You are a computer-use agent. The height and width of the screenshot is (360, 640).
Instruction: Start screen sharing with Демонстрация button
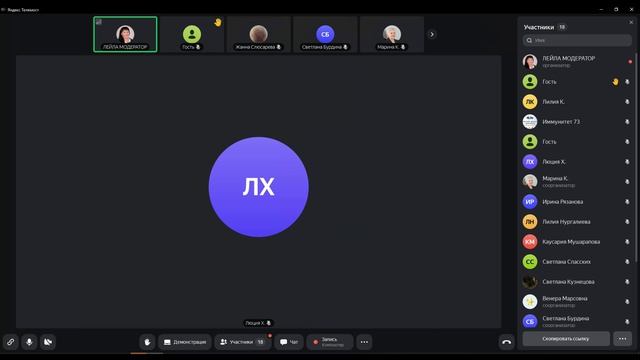pyautogui.click(x=185, y=342)
